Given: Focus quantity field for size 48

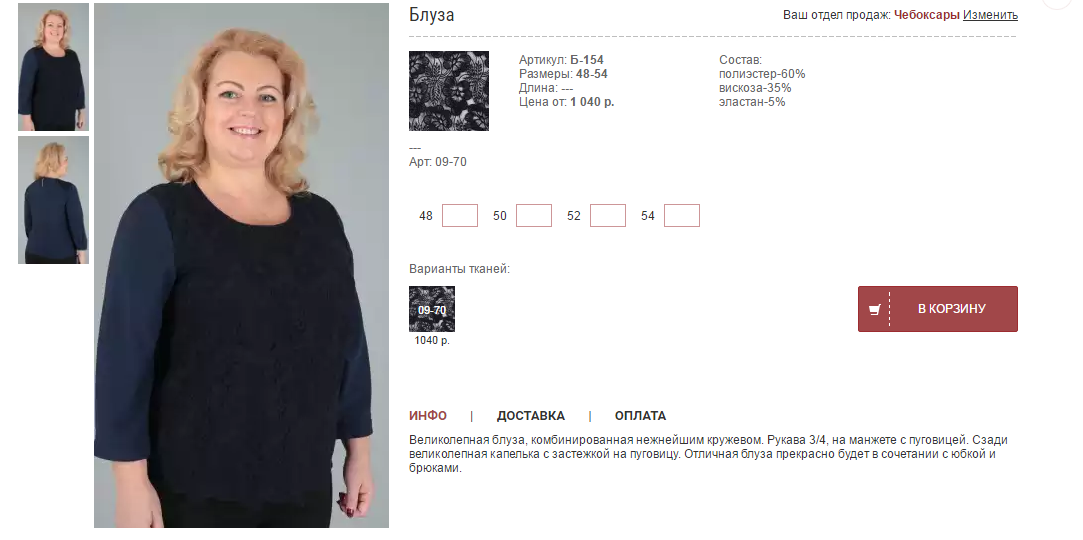Looking at the screenshot, I should point(459,215).
